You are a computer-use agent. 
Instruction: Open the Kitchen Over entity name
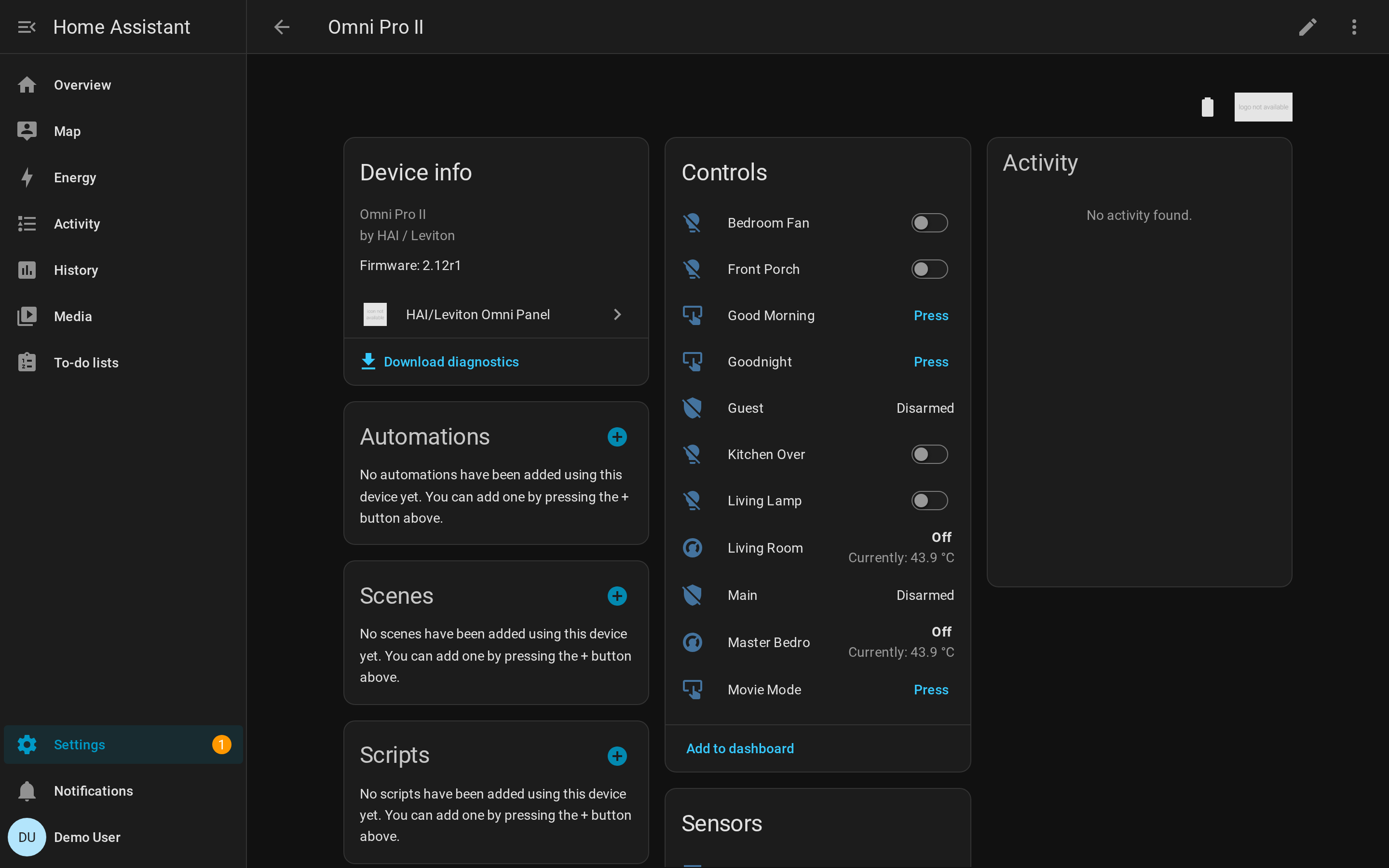point(766,455)
